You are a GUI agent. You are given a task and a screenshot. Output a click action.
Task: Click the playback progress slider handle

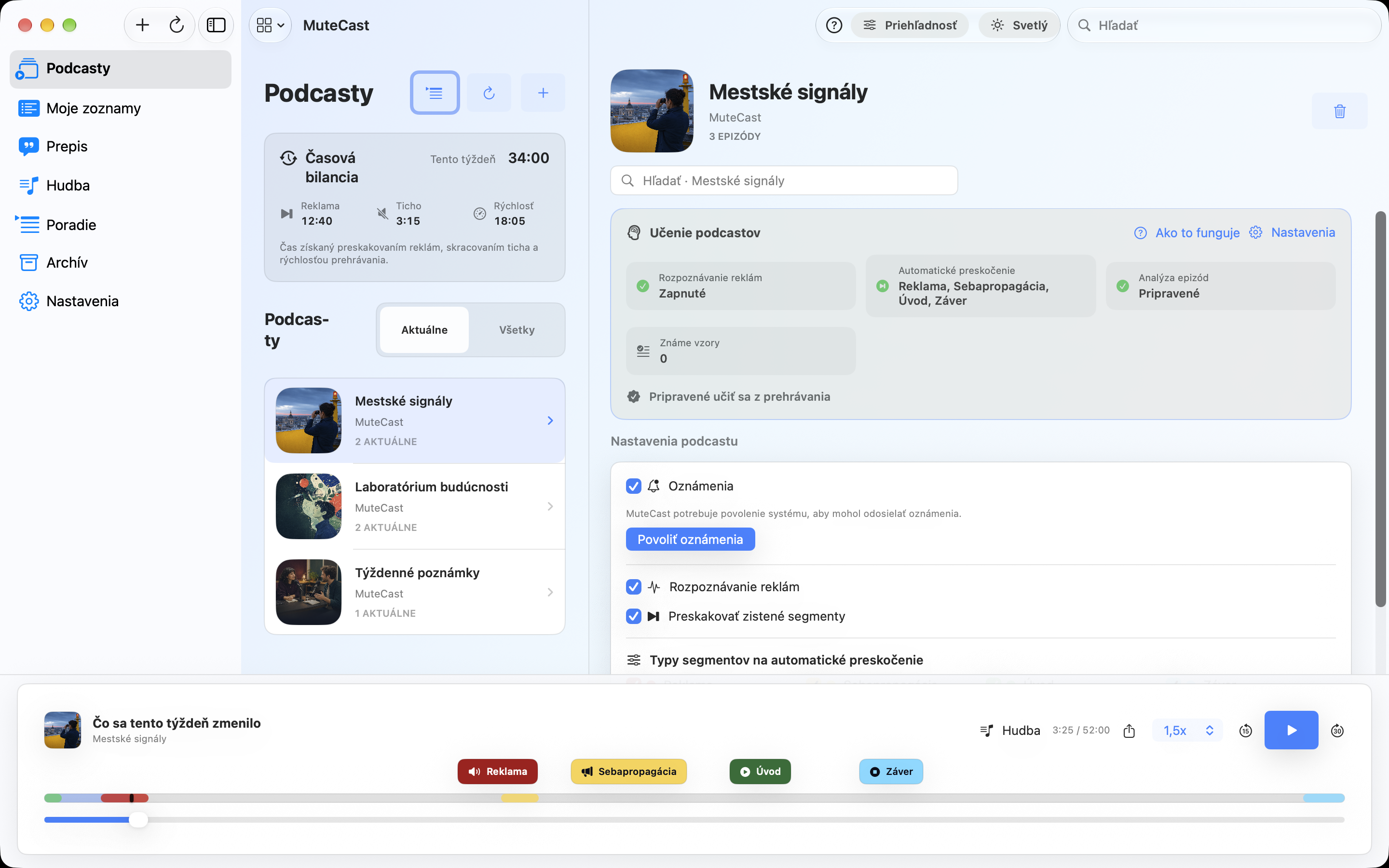[x=138, y=820]
